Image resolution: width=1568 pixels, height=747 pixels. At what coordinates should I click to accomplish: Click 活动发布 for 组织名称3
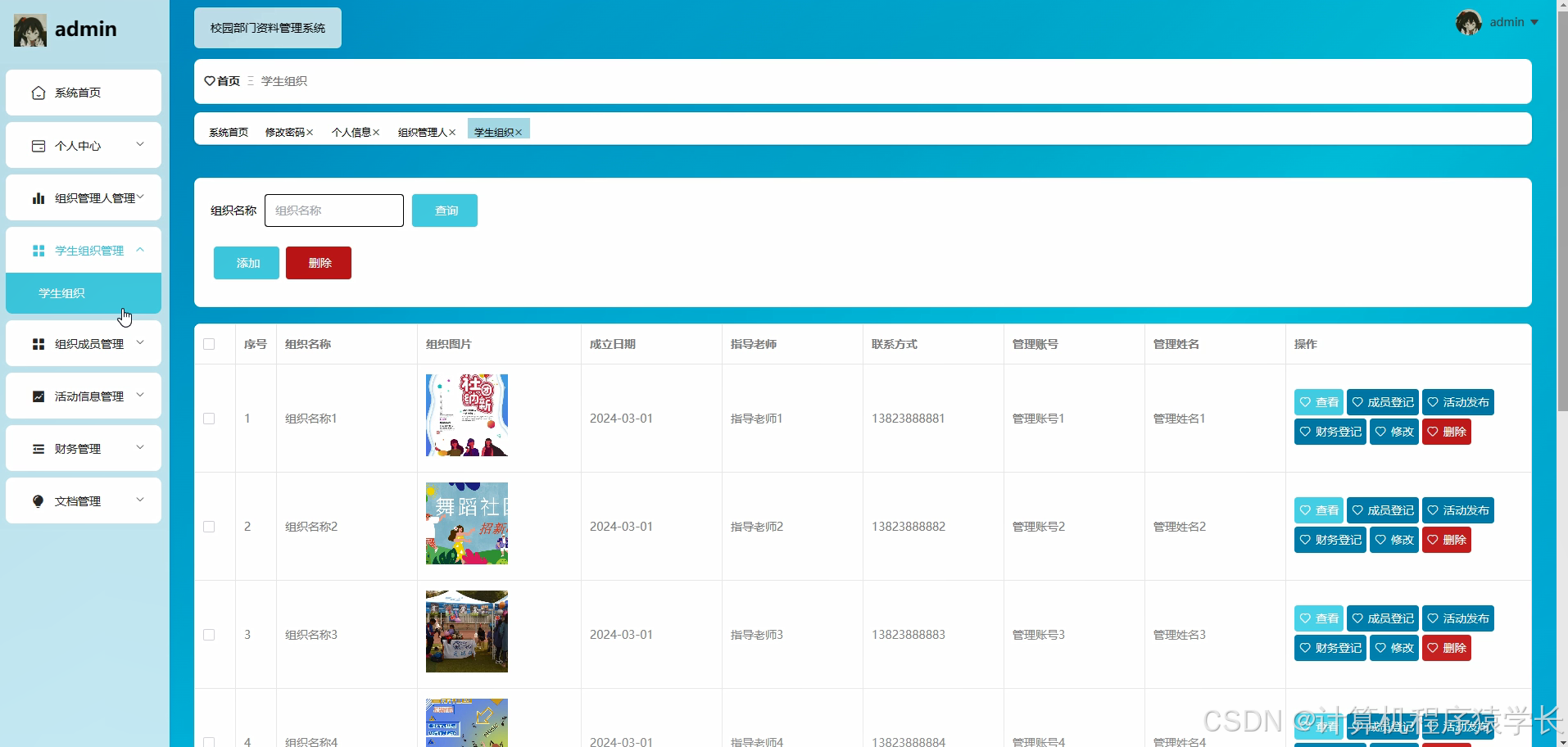pos(1458,618)
